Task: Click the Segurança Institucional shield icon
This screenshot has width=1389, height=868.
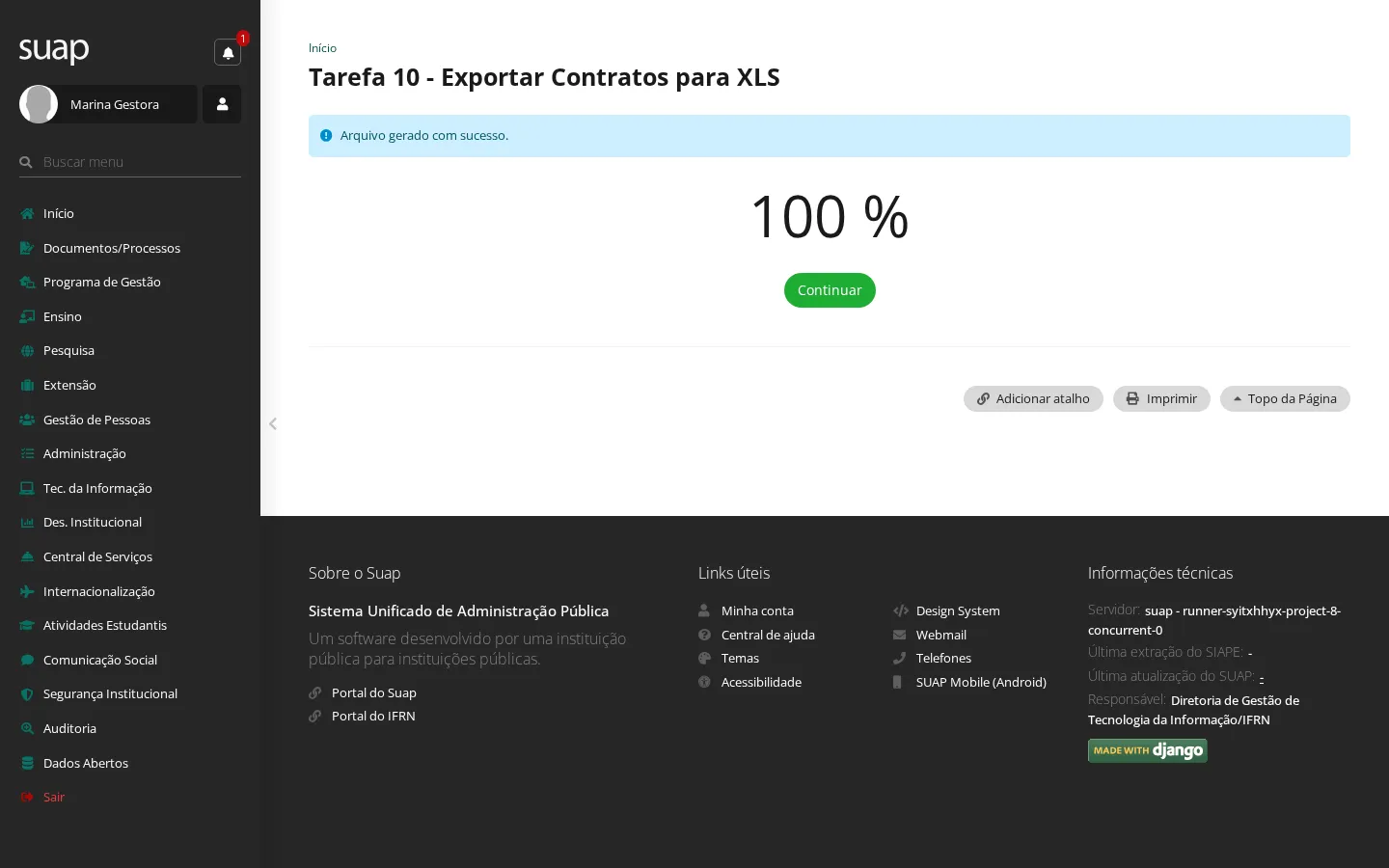Action: (27, 694)
